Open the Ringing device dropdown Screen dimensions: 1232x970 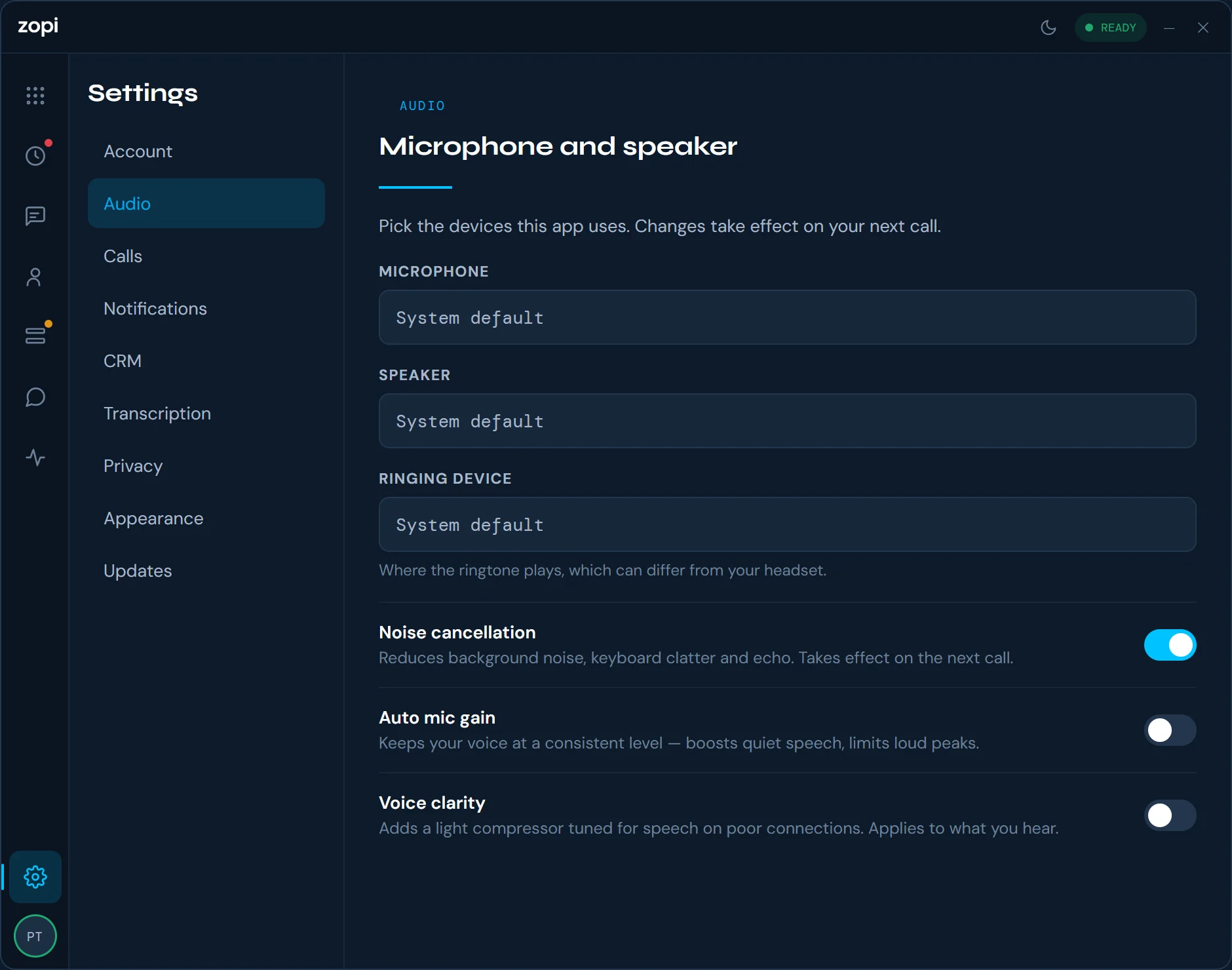pos(788,524)
